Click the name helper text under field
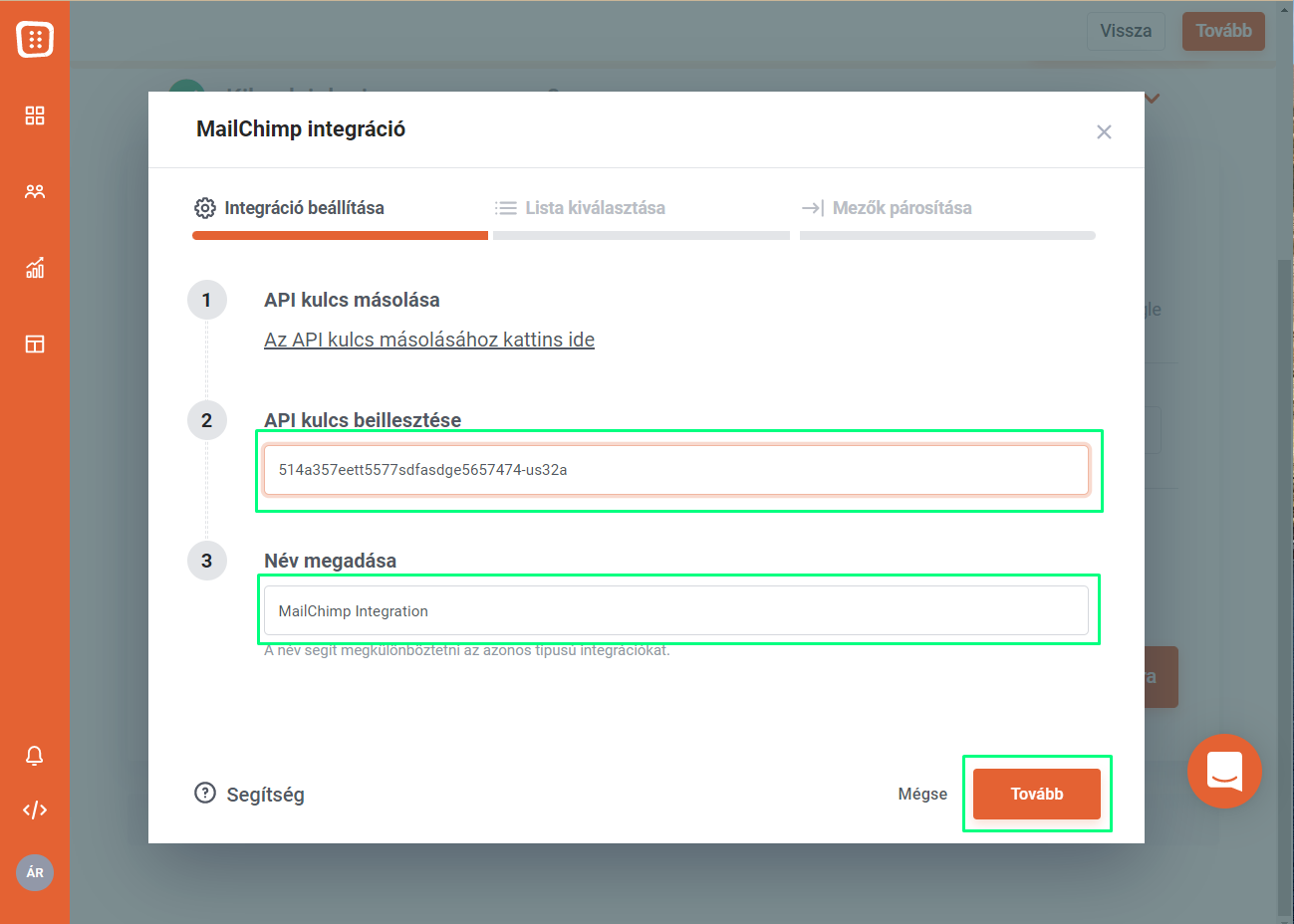The image size is (1294, 924). tap(467, 650)
